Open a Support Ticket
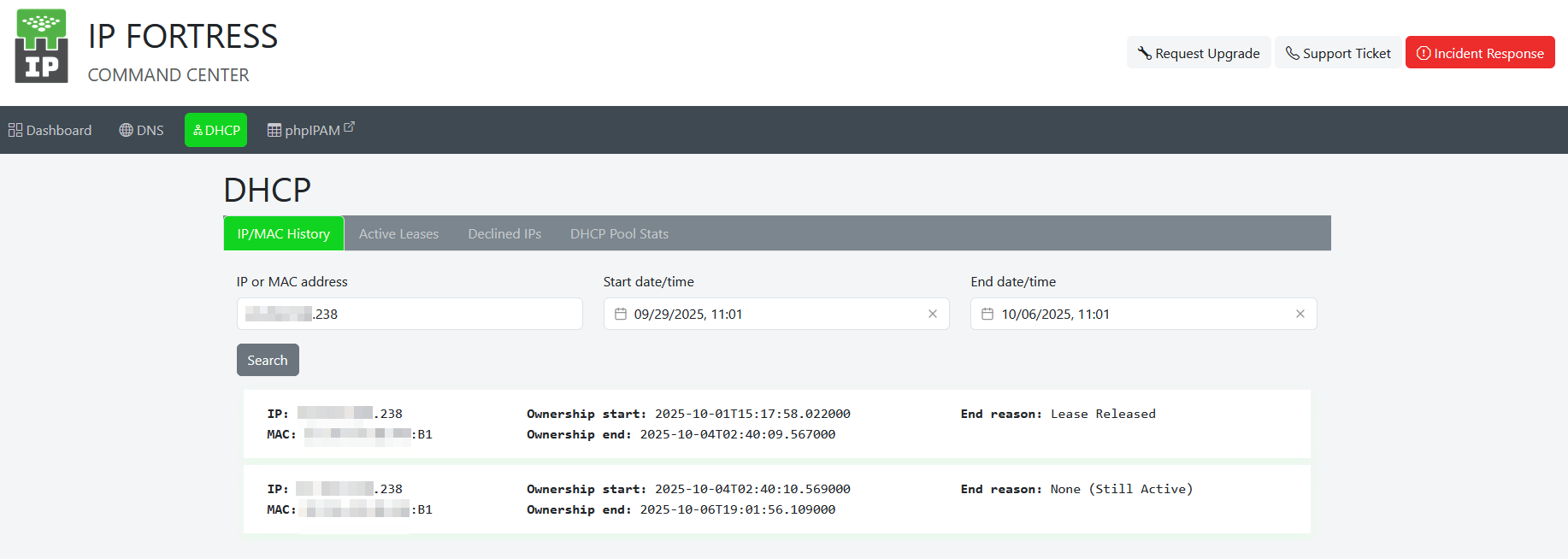1568x559 pixels. tap(1338, 52)
